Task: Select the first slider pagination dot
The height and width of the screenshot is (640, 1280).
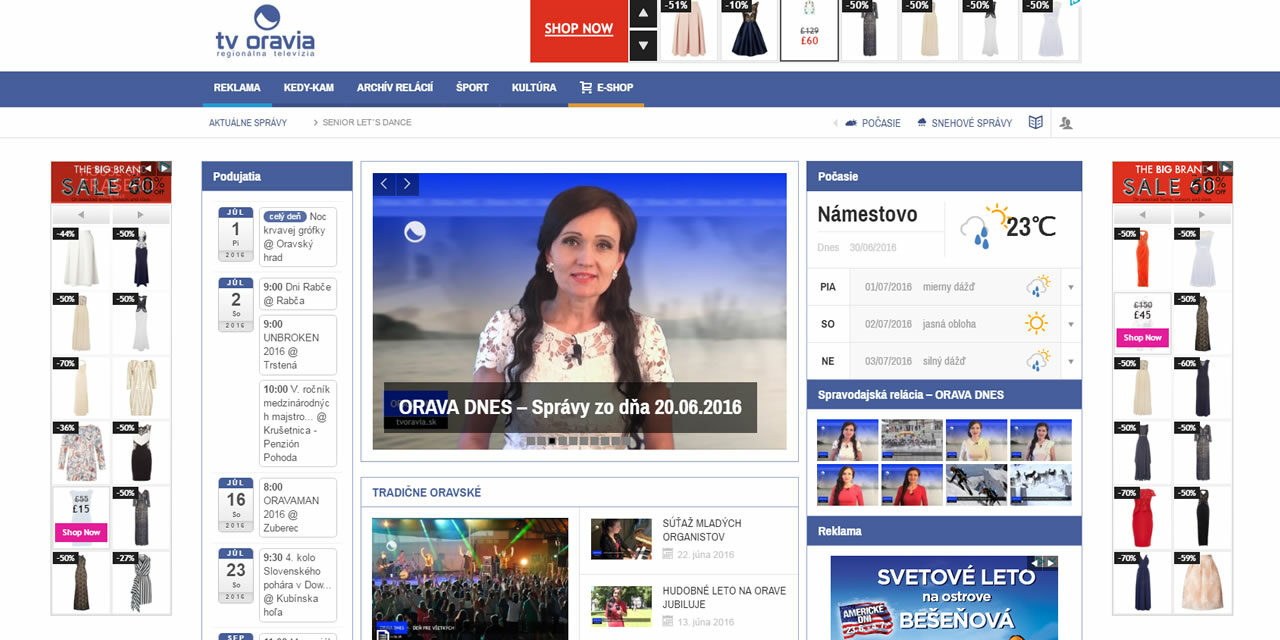Action: tap(530, 441)
